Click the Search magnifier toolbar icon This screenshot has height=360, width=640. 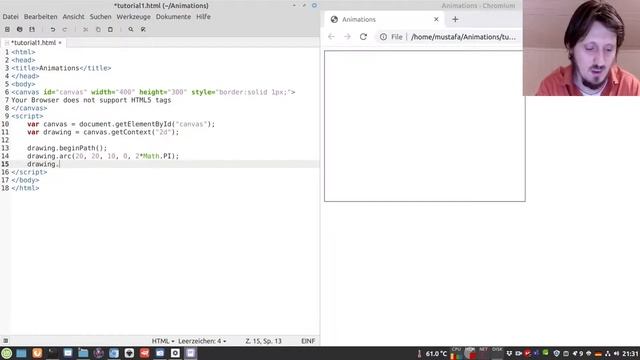point(131,29)
